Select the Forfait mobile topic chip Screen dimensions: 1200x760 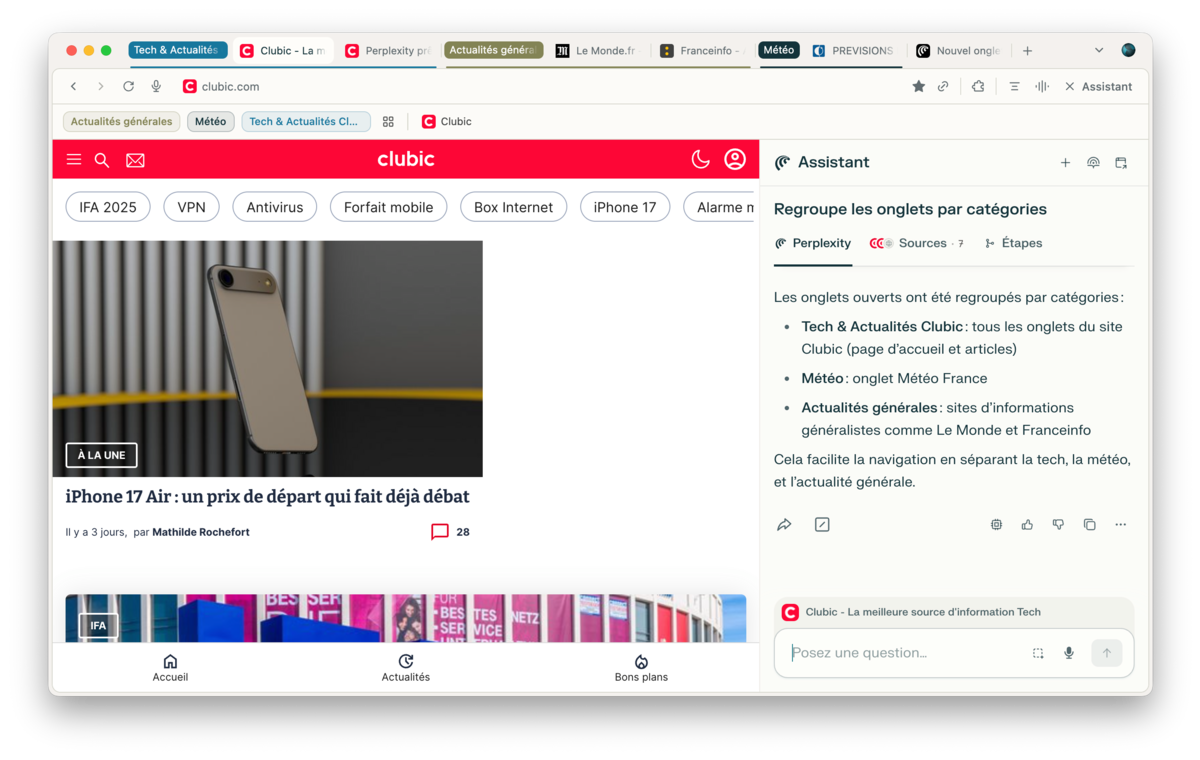tap(388, 207)
